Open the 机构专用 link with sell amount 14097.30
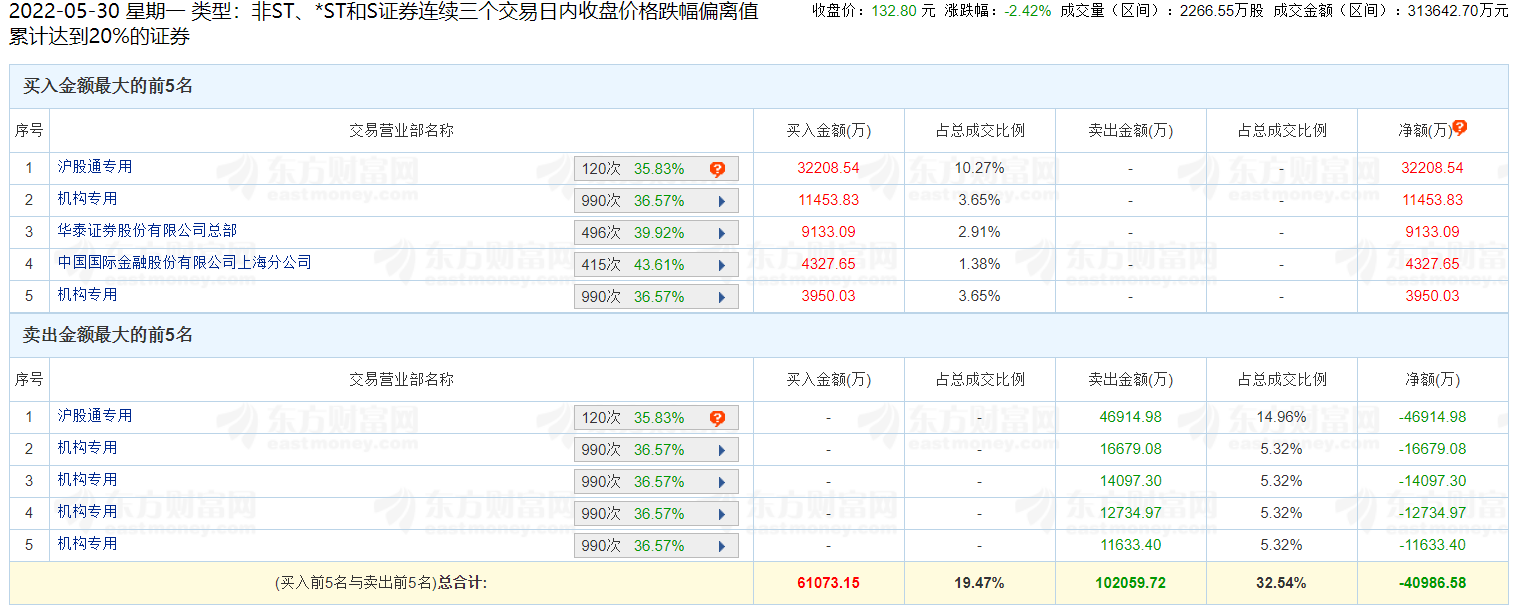Image resolution: width=1517 pixels, height=610 pixels. point(87,480)
